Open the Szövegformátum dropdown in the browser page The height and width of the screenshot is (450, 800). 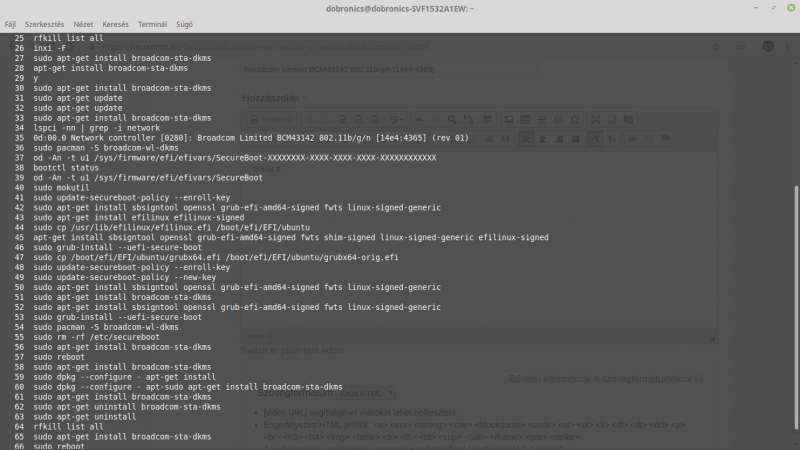pos(366,393)
